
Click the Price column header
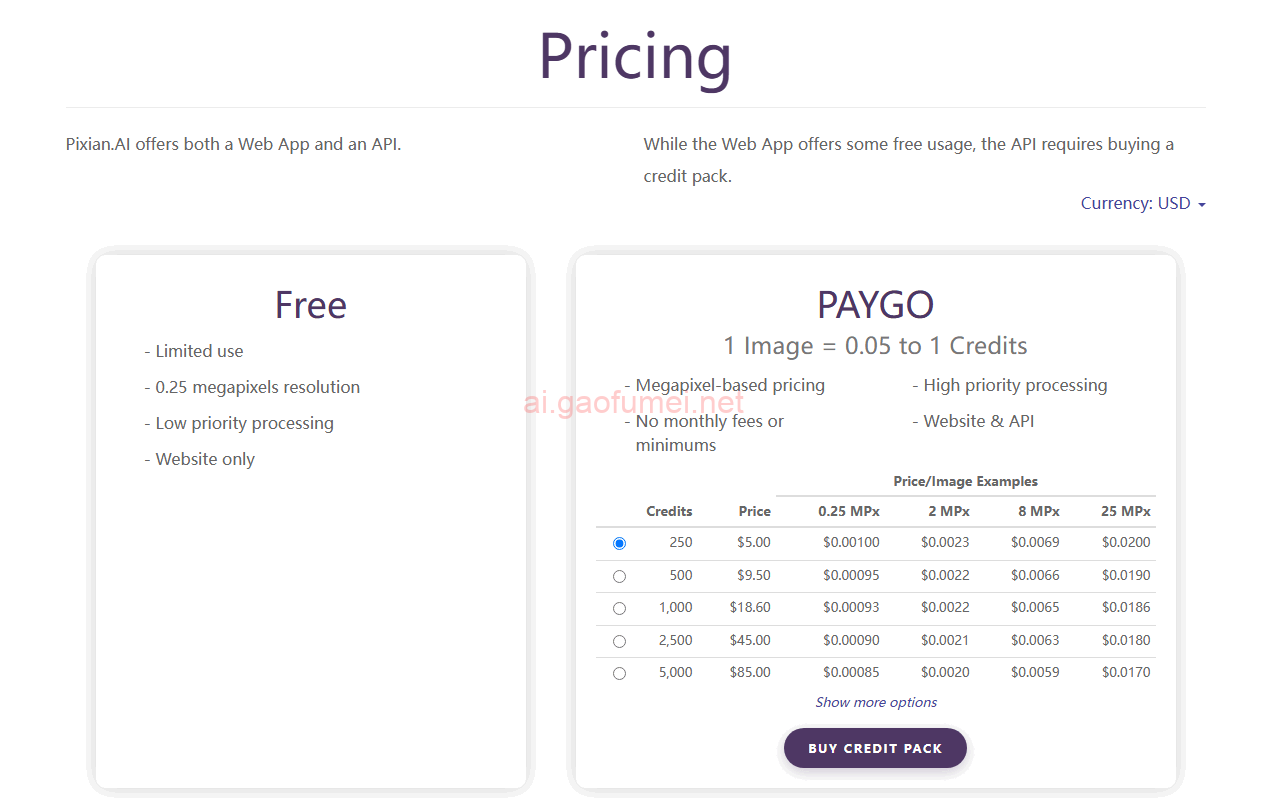(x=754, y=511)
